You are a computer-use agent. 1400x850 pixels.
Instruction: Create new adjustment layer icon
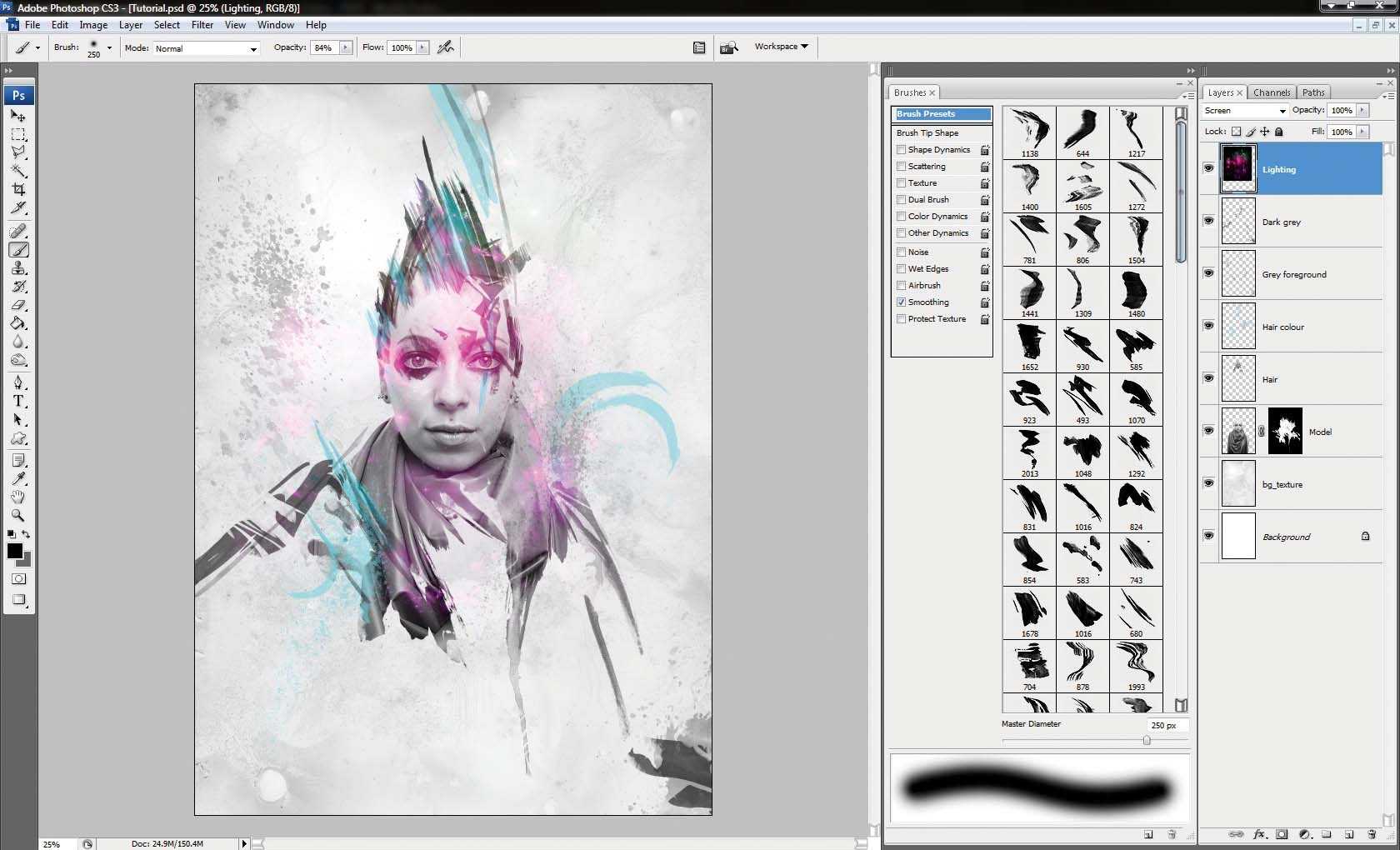1304,834
